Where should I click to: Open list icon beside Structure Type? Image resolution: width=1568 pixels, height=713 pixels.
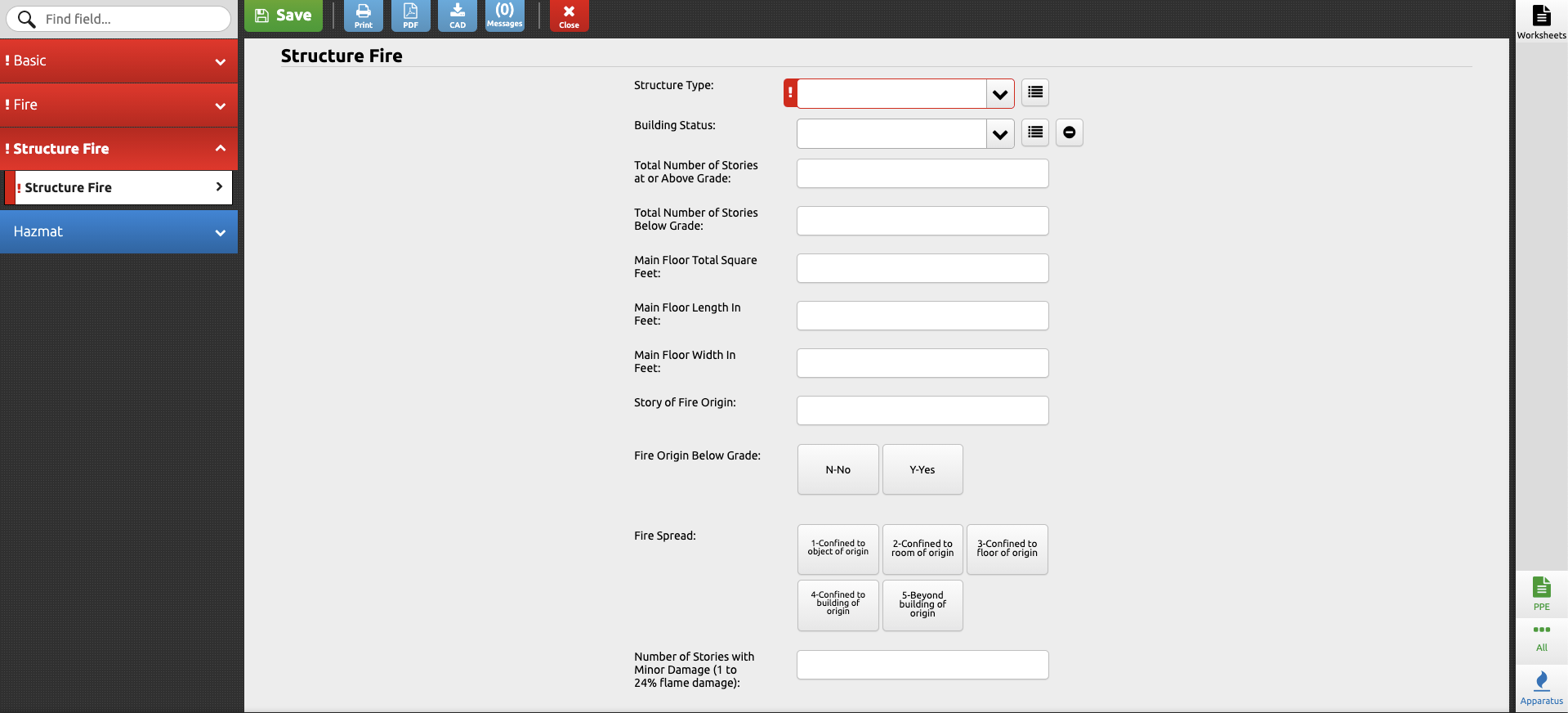click(x=1035, y=92)
